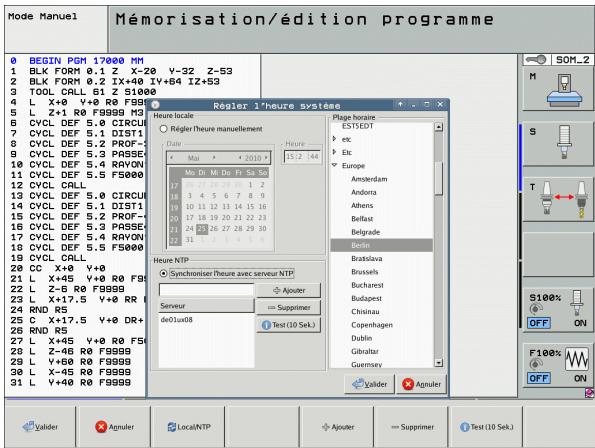Screen dimensions: 595x448
Task: Select manual time setting radio button
Action: (164, 129)
